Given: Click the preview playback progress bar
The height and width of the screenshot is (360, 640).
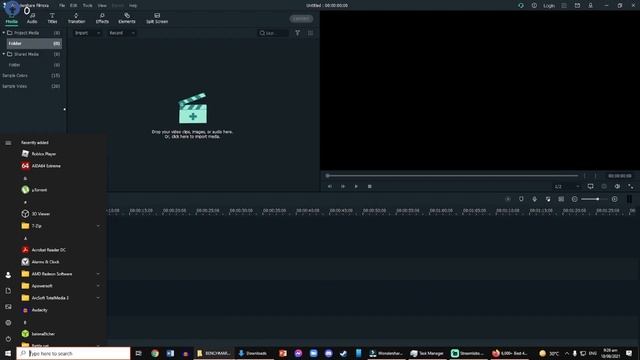Looking at the screenshot, I should click(x=452, y=176).
